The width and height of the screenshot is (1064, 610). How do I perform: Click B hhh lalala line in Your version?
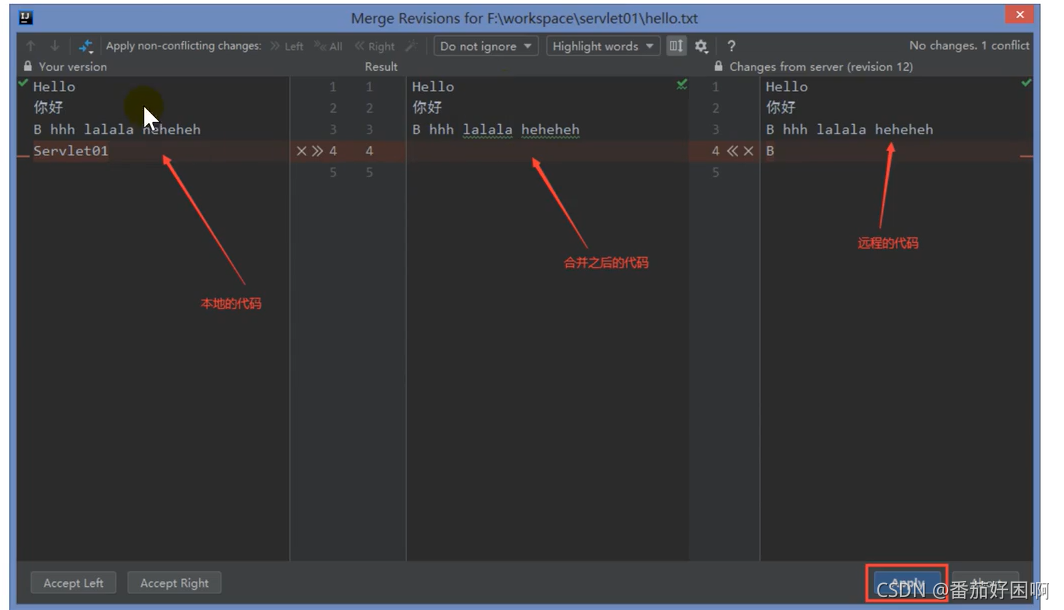coord(117,130)
